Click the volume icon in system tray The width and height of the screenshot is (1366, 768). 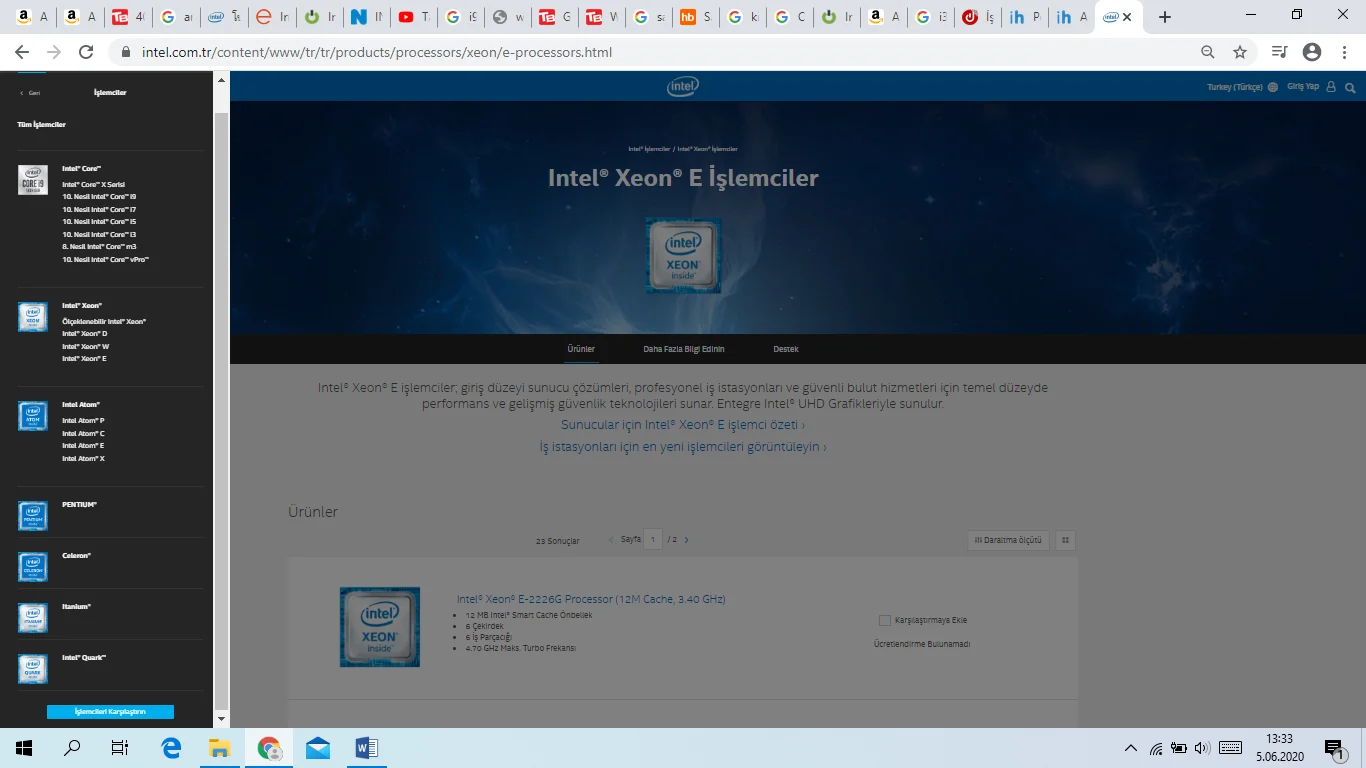pyautogui.click(x=1202, y=748)
